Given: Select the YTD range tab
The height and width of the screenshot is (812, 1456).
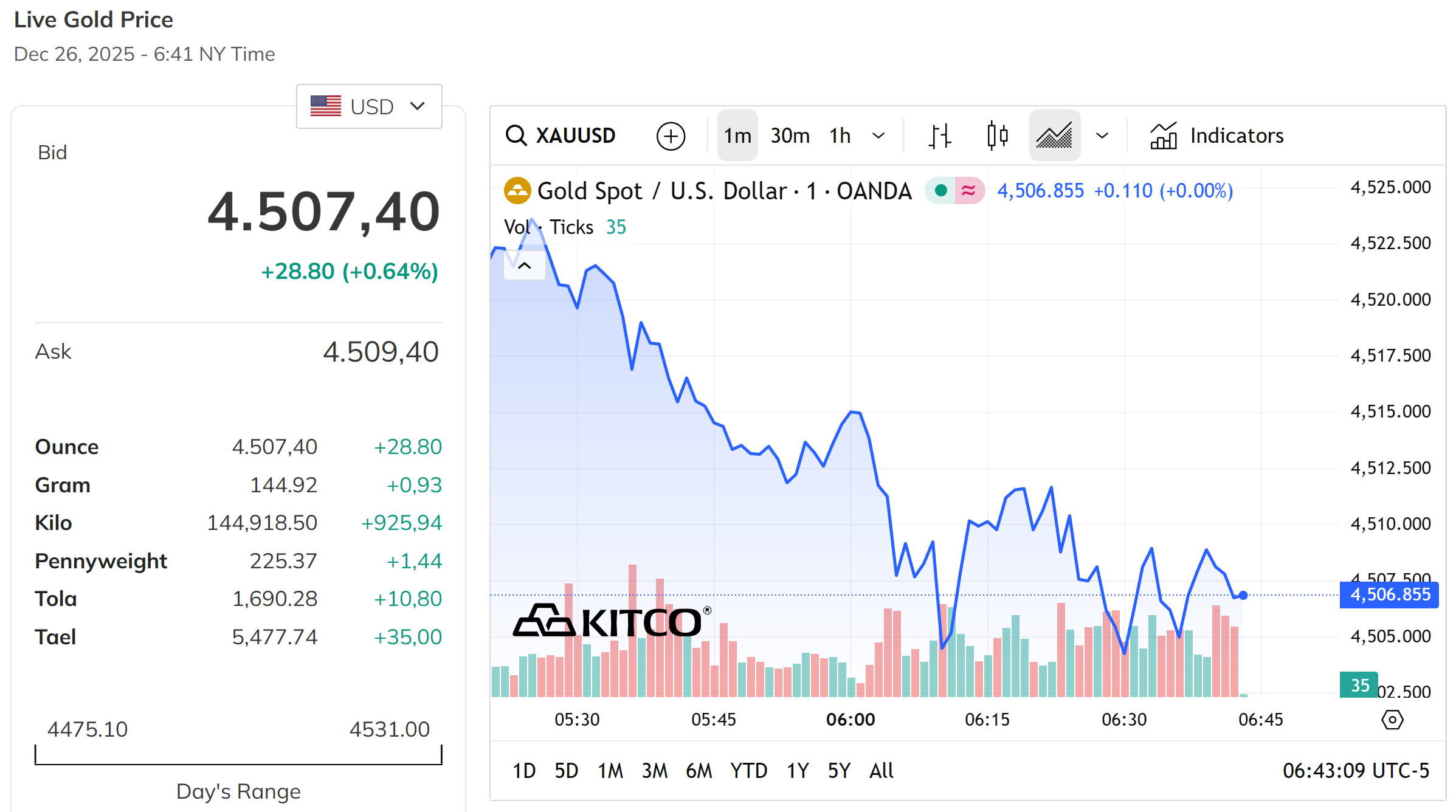Looking at the screenshot, I should (x=749, y=770).
